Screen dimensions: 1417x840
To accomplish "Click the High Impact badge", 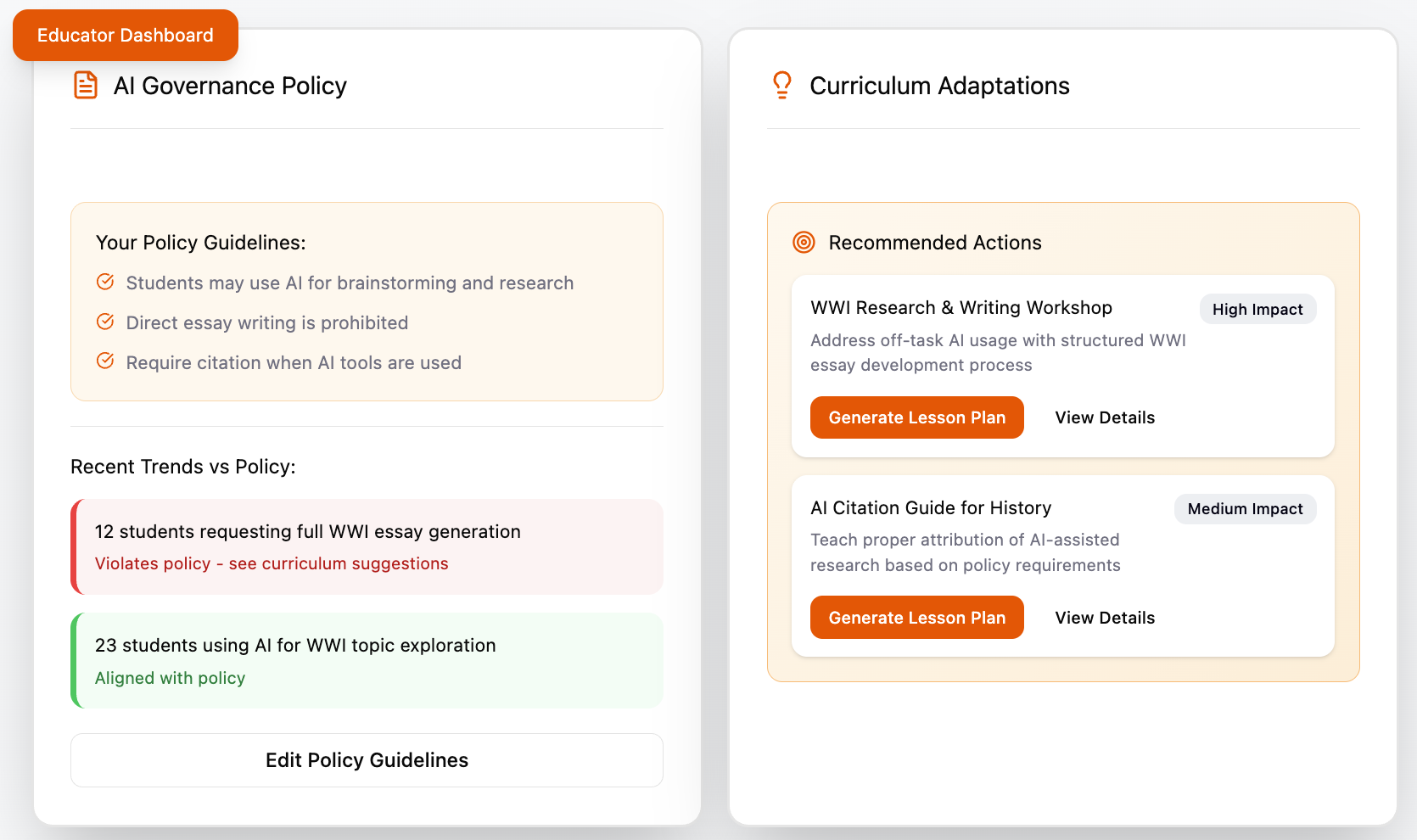I will 1257,310.
